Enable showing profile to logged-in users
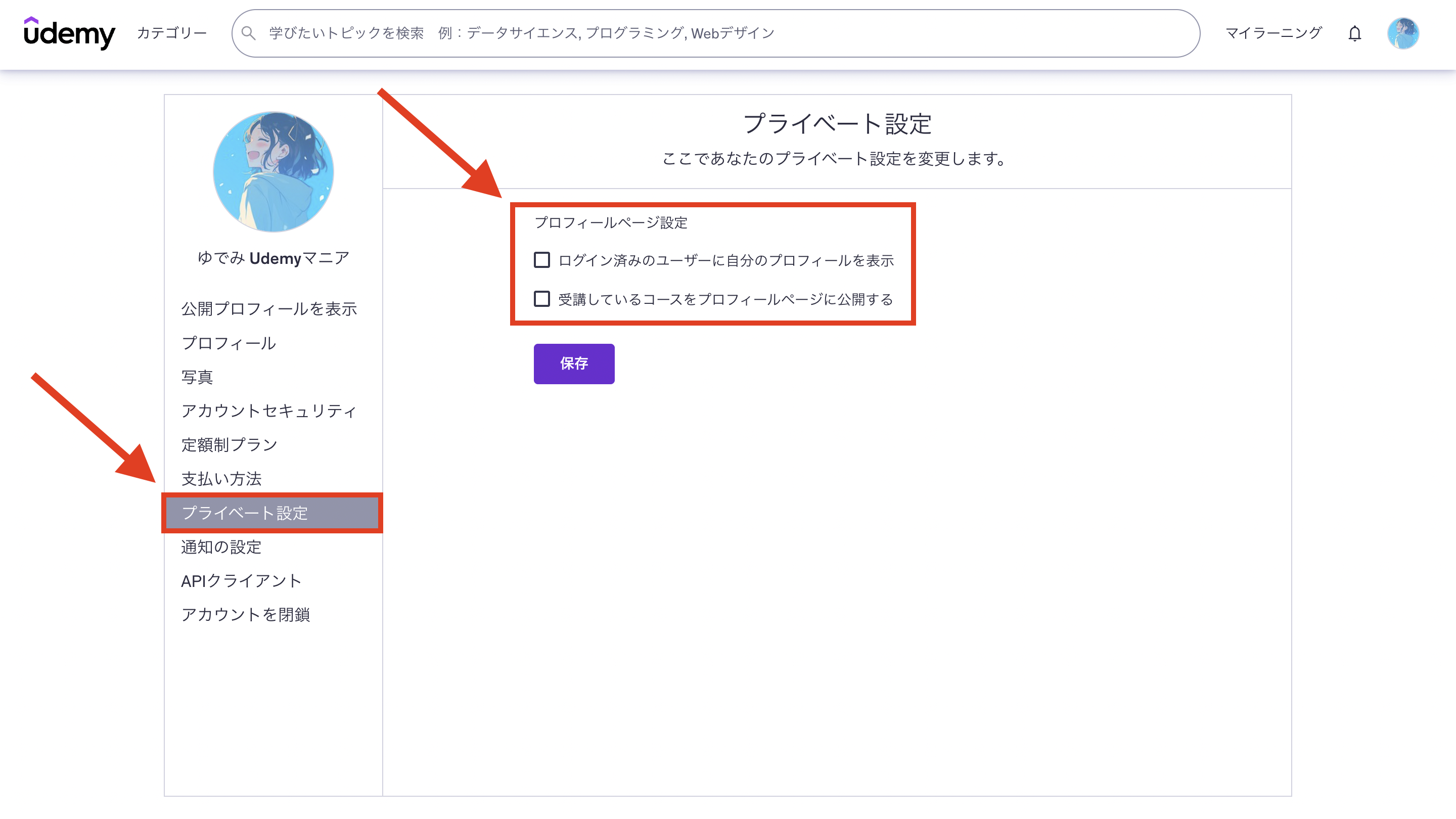The height and width of the screenshot is (819, 1456). click(x=541, y=260)
